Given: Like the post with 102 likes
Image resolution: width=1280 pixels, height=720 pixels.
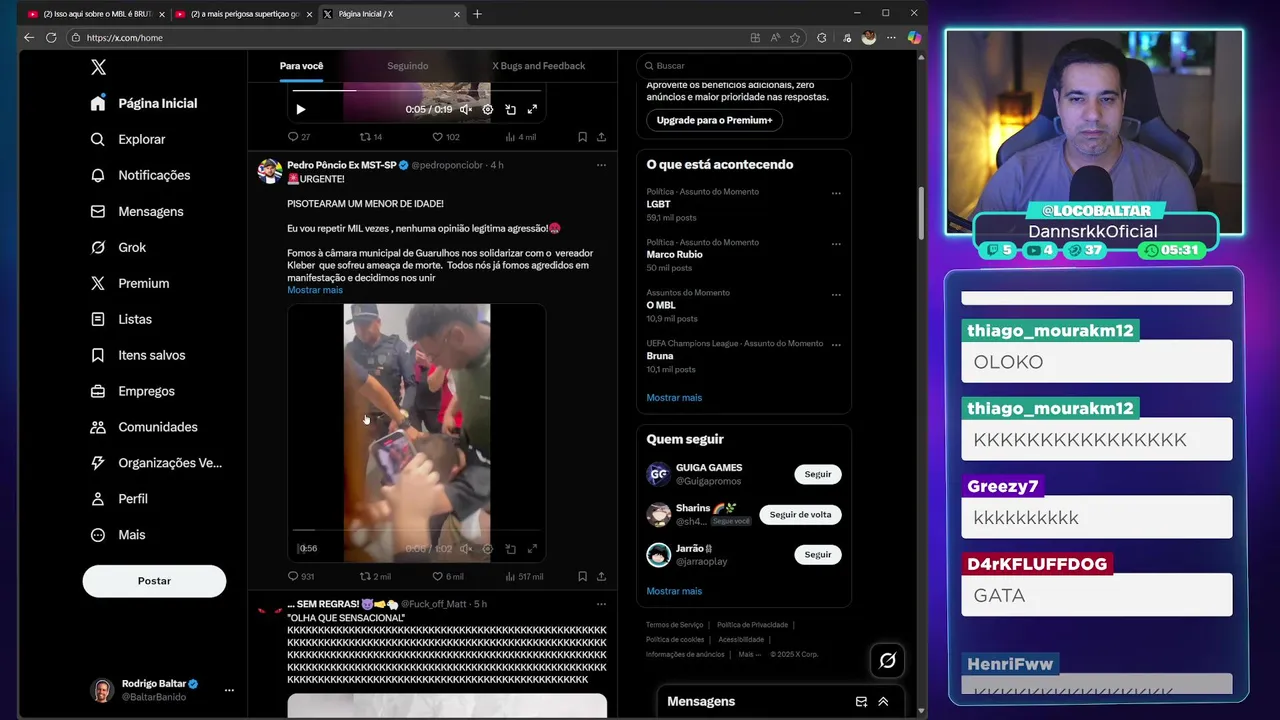Looking at the screenshot, I should click(446, 137).
